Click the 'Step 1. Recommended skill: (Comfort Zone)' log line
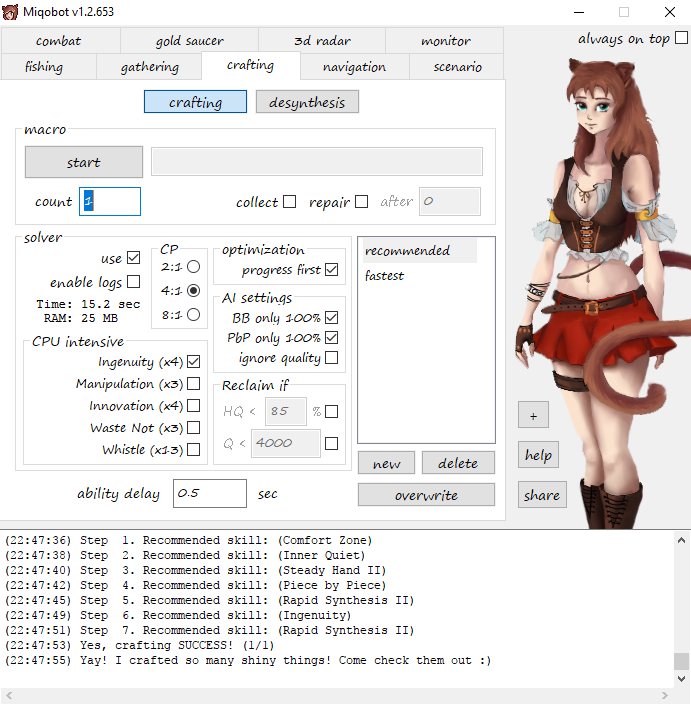The height and width of the screenshot is (704, 691). (x=189, y=540)
